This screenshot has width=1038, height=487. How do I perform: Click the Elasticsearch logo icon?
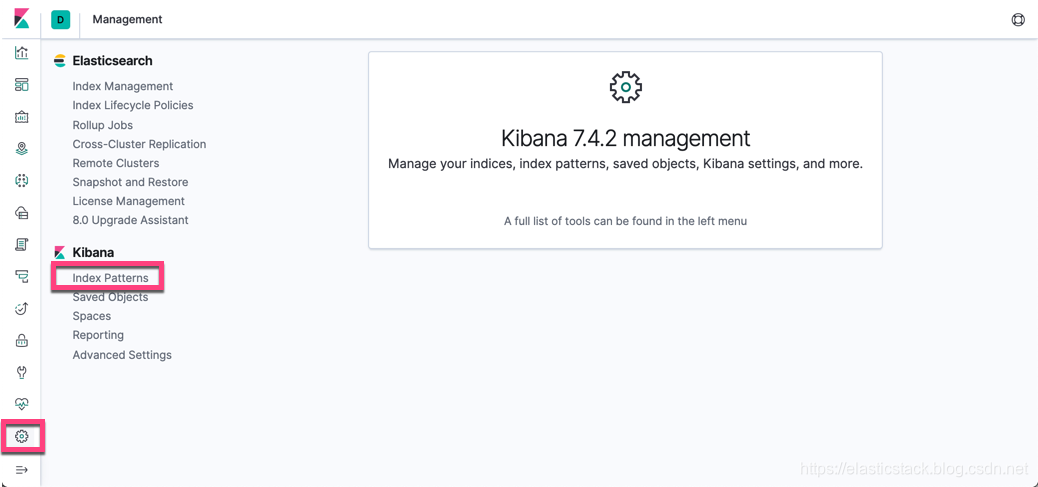pos(60,61)
